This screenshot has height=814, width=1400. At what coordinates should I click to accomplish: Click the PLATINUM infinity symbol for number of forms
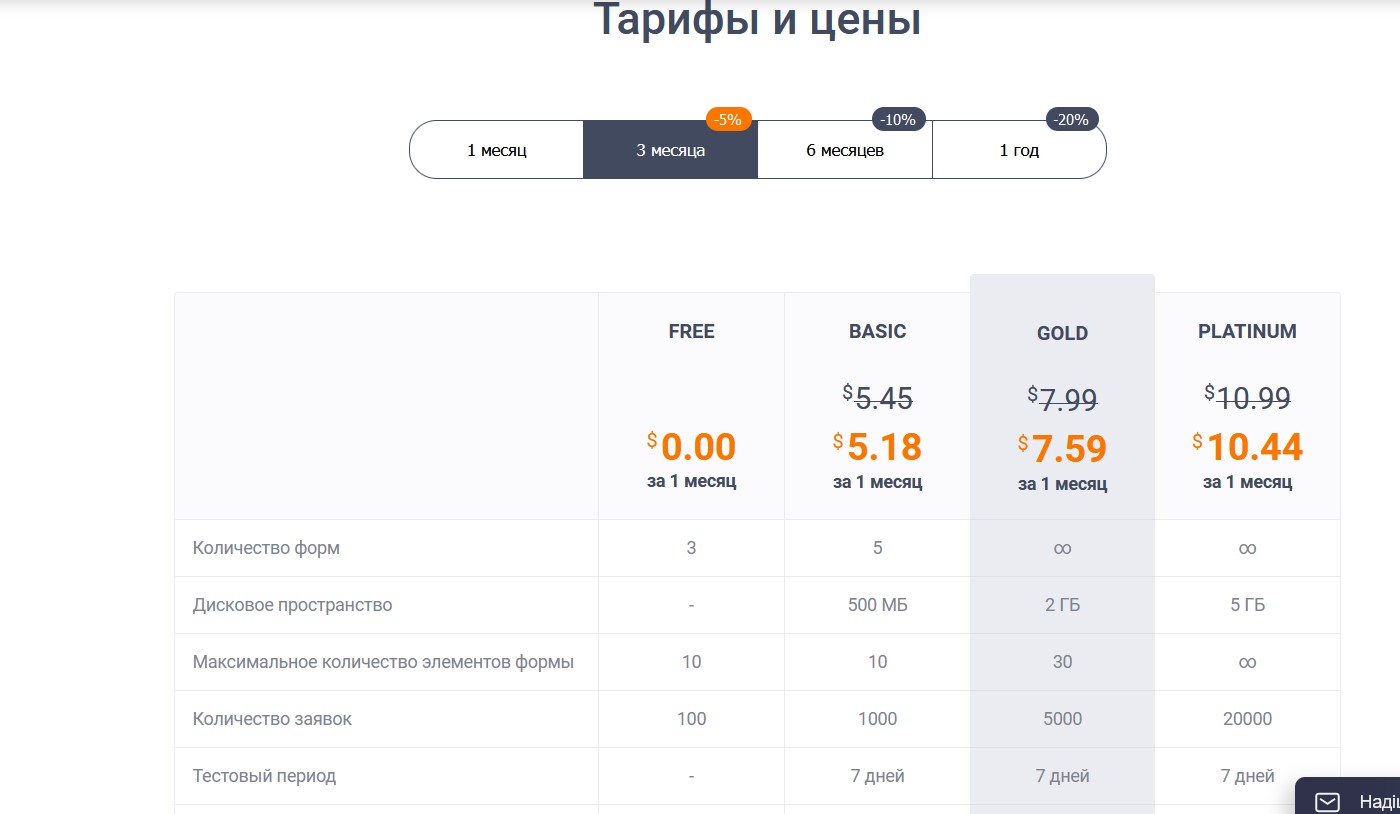1247,548
